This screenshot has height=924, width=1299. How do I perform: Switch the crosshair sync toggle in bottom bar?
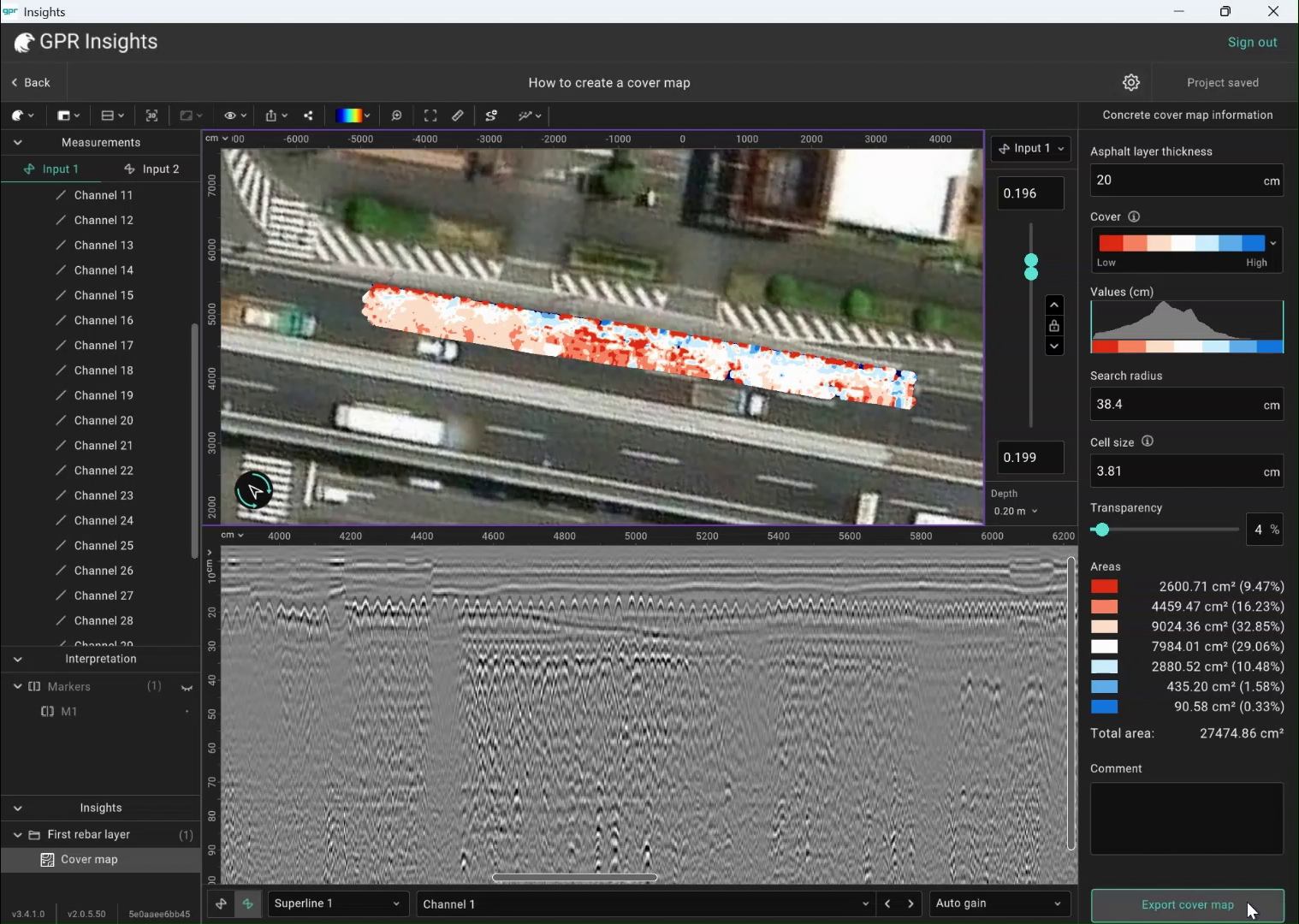248,903
